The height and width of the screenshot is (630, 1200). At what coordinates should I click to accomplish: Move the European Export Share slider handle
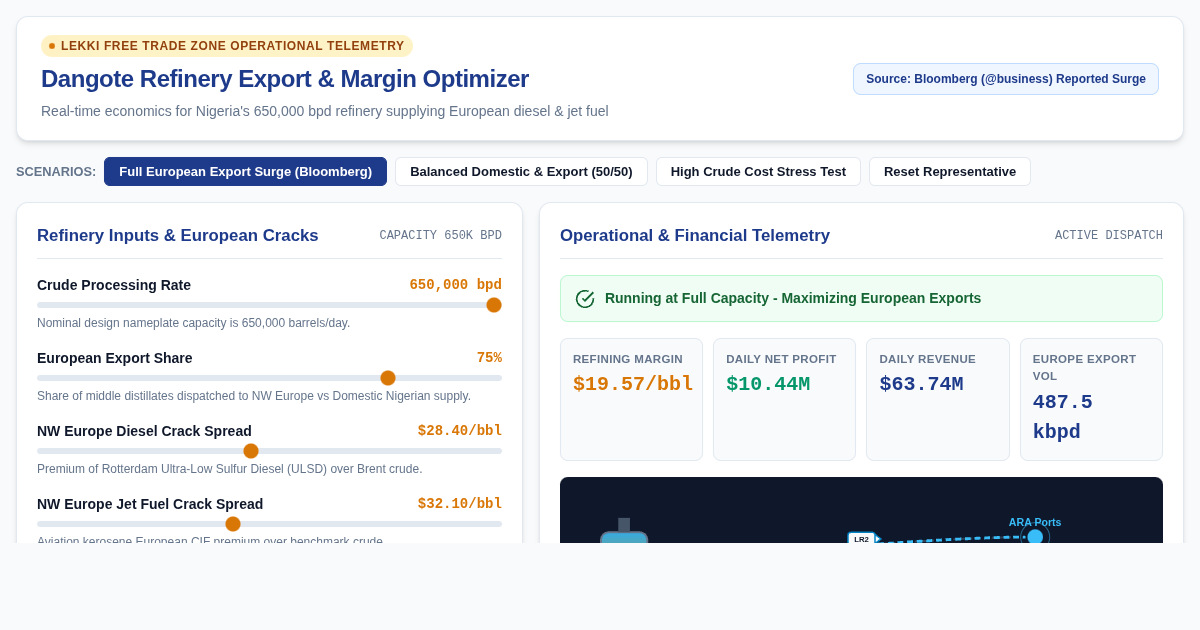(388, 378)
